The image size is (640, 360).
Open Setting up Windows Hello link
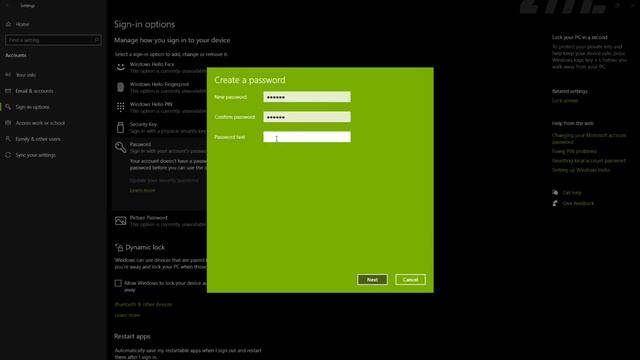point(581,170)
